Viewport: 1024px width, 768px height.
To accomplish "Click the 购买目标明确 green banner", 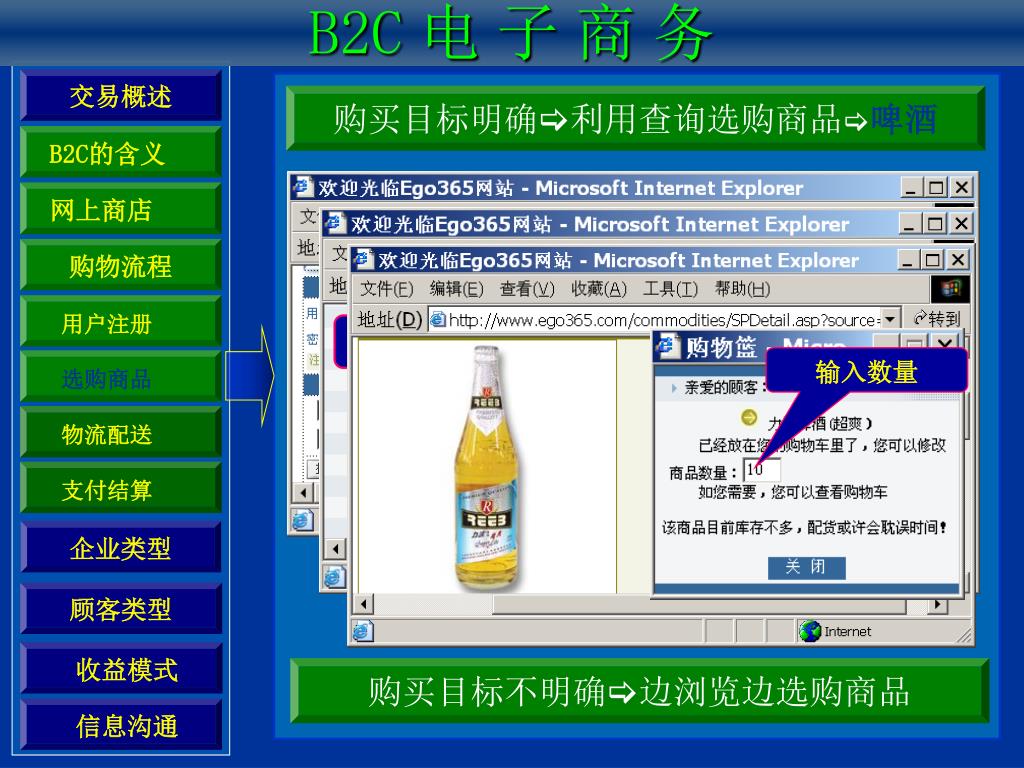I will pos(635,119).
